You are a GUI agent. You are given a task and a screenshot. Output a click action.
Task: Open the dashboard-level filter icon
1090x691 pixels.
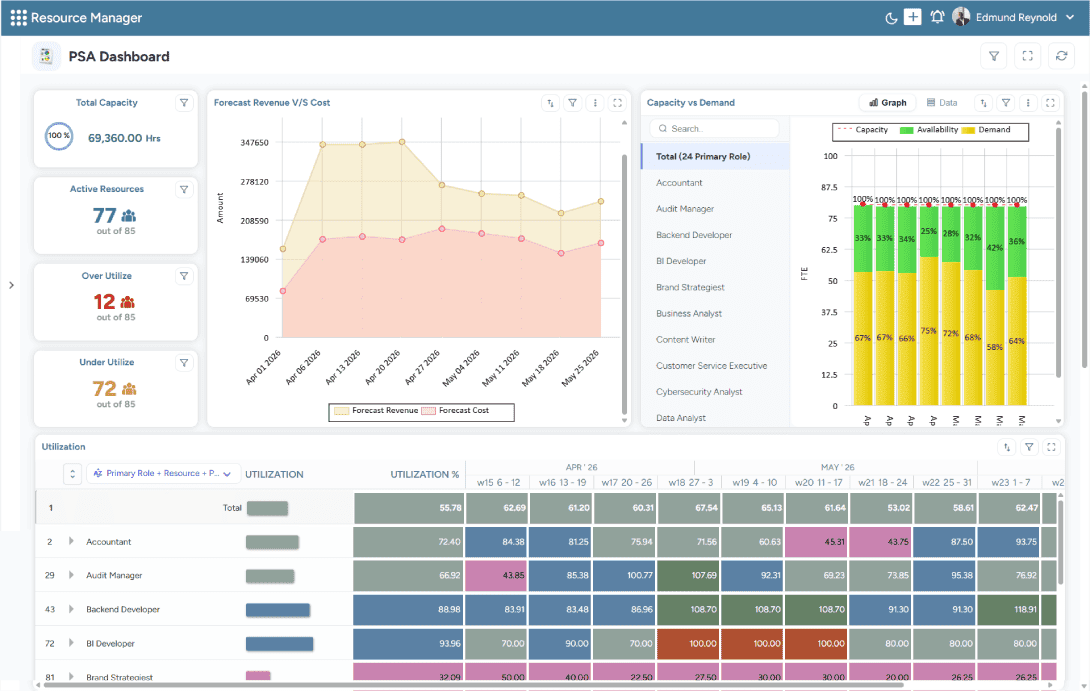pyautogui.click(x=994, y=56)
